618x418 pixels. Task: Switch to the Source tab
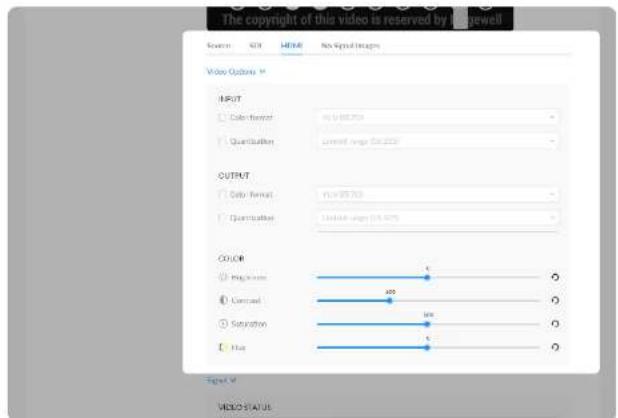(218, 46)
